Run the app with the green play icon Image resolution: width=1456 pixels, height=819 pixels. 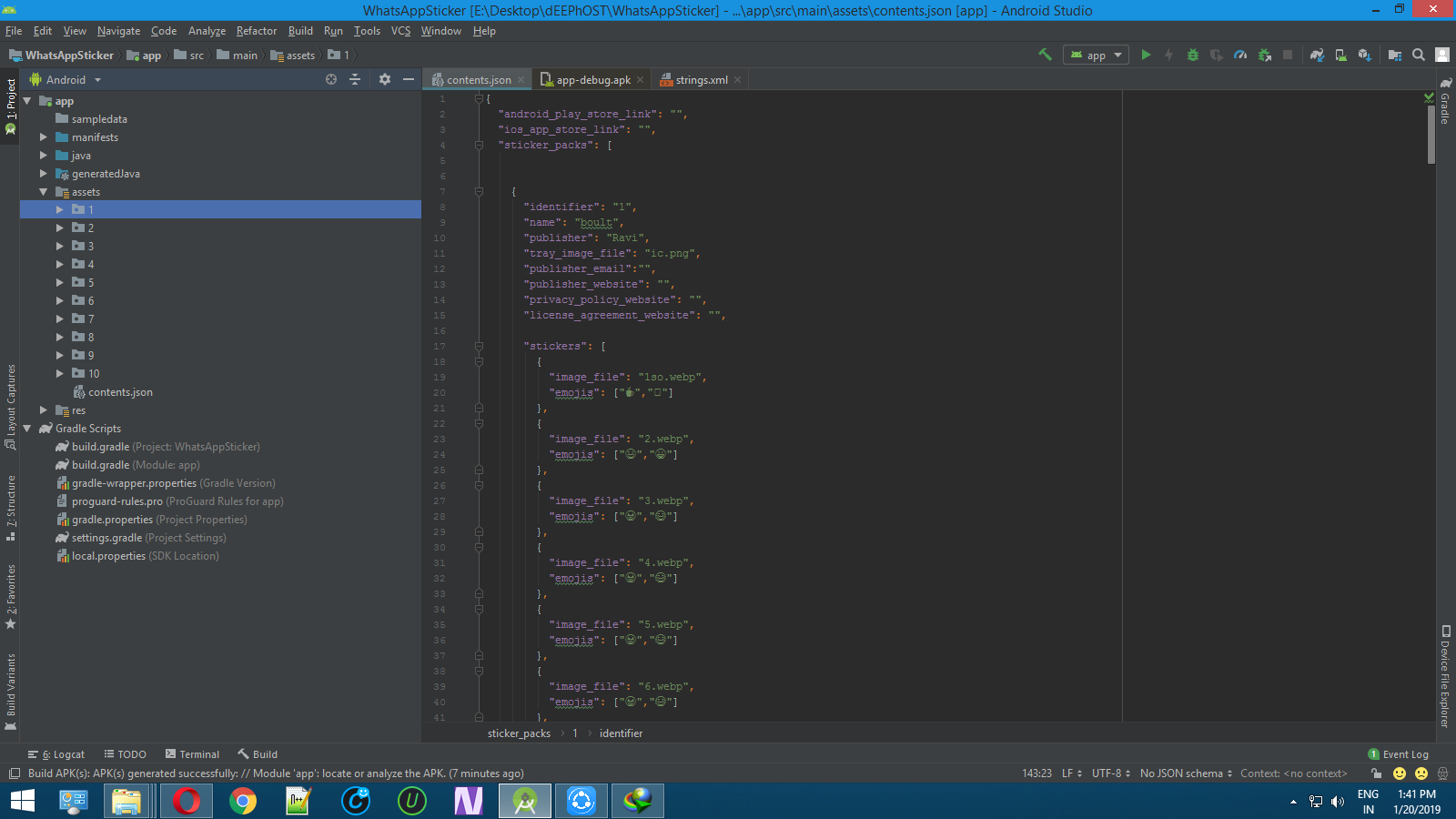point(1146,55)
